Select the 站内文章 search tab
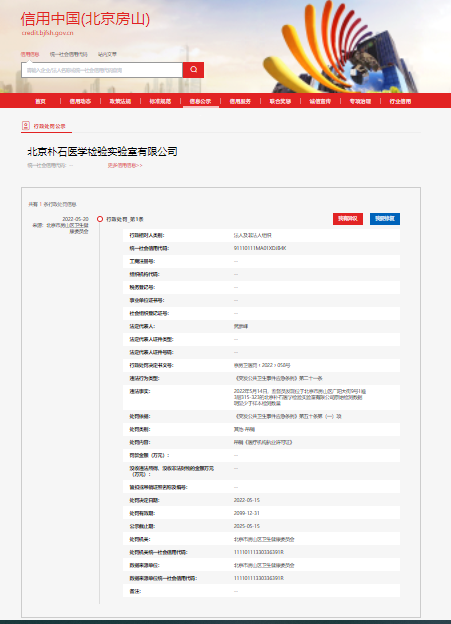The width and height of the screenshot is (451, 624). 107,54
